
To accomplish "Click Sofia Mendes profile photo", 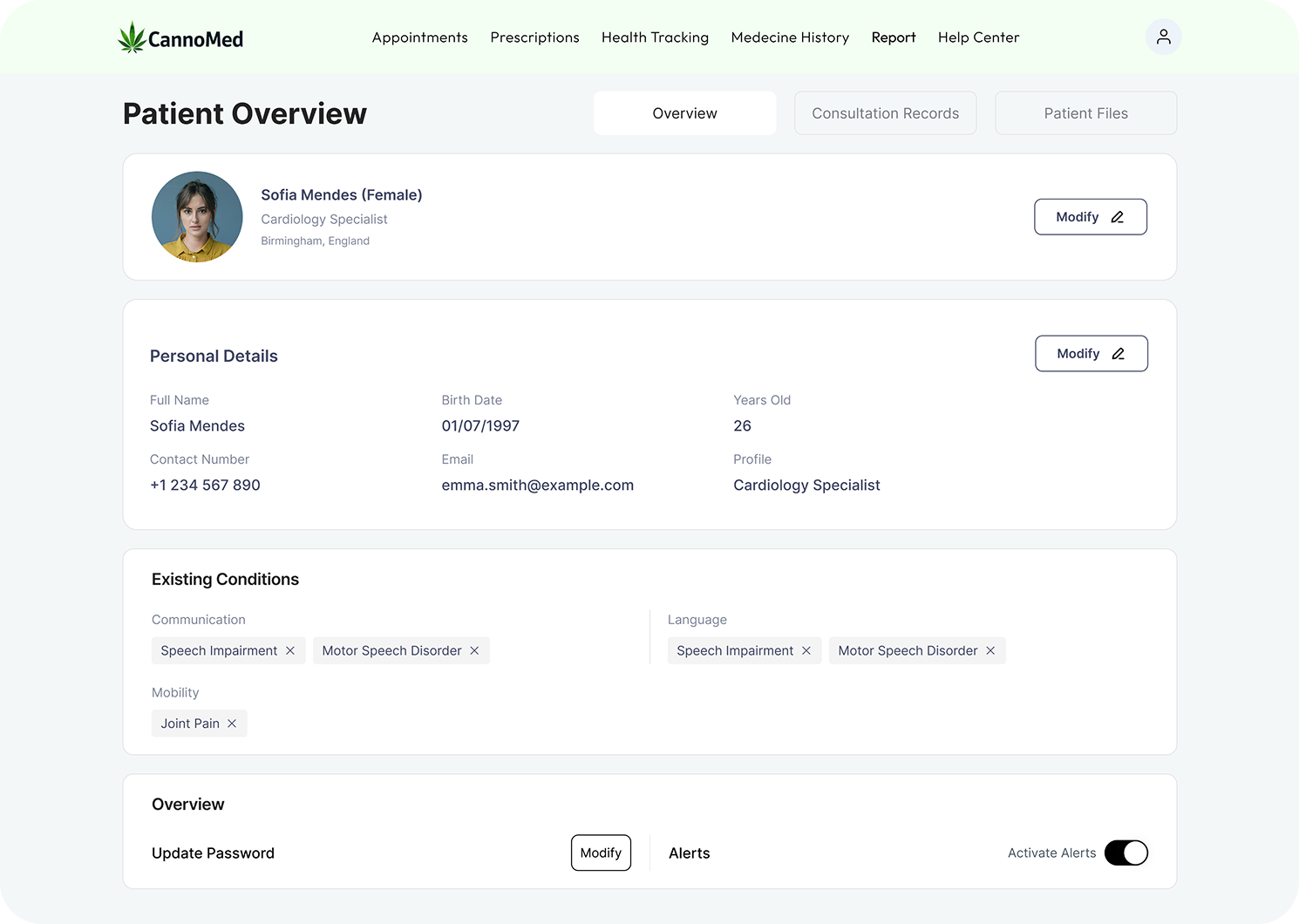I will pos(197,217).
